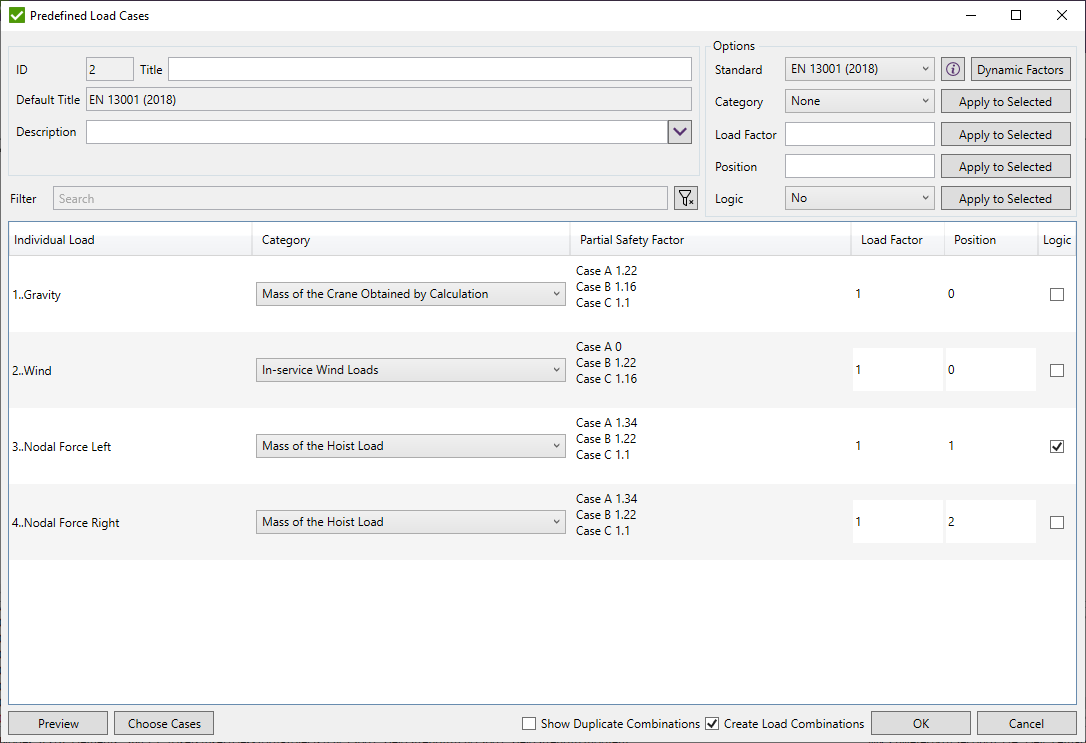Viewport: 1086px width, 743px height.
Task: Enable Show Duplicate Combinations
Action: 529,723
